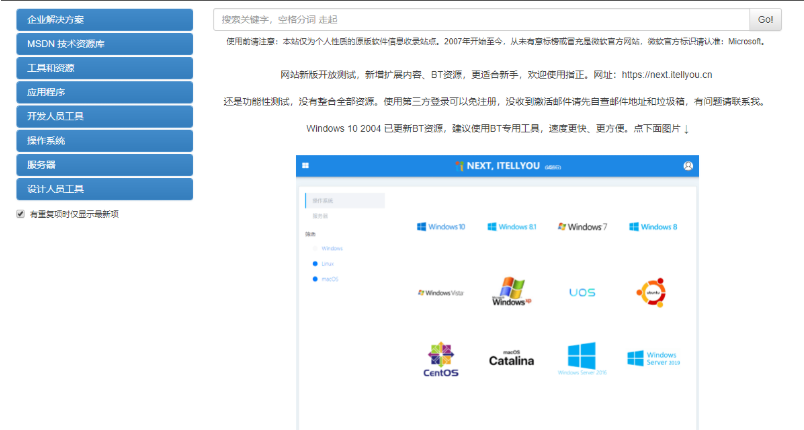
Task: Click the hamburger menu icon in banner
Action: tap(306, 166)
